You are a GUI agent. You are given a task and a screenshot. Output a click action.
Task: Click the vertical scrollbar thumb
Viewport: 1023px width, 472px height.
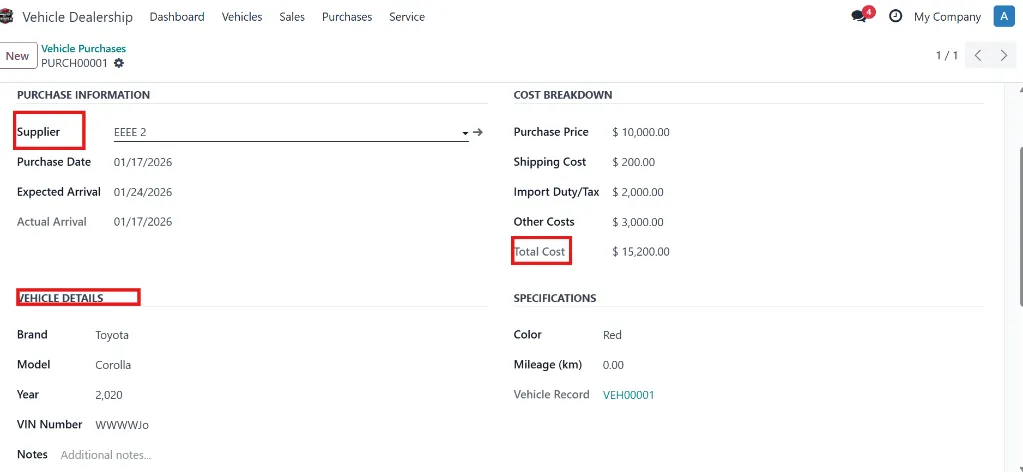pyautogui.click(x=1019, y=225)
